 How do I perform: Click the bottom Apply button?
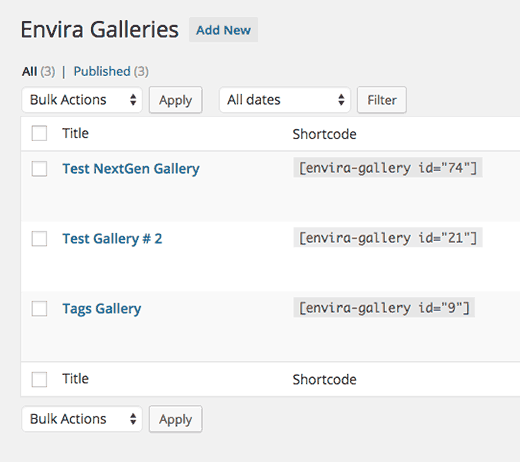(x=175, y=419)
